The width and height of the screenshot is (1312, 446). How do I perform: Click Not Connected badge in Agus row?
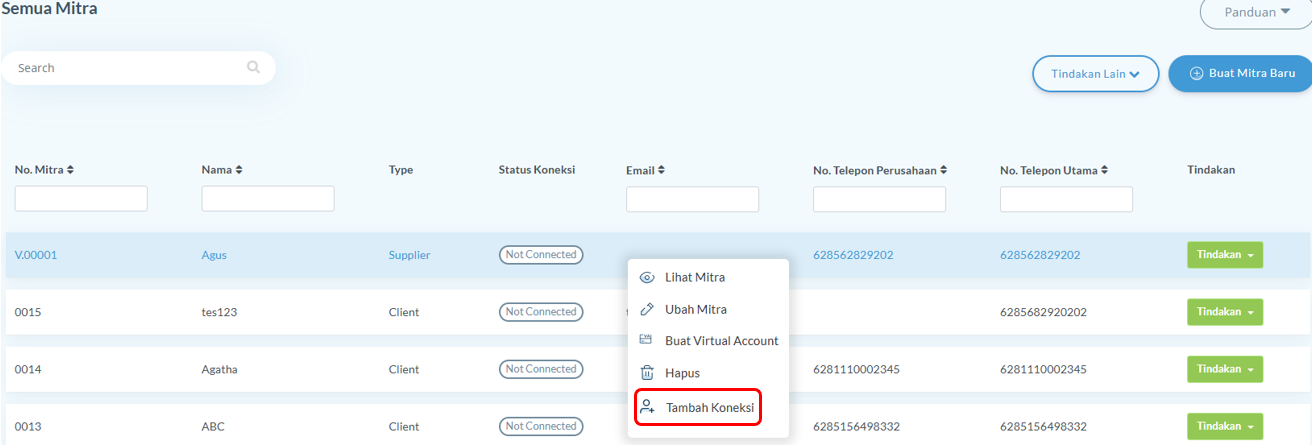[x=540, y=255]
